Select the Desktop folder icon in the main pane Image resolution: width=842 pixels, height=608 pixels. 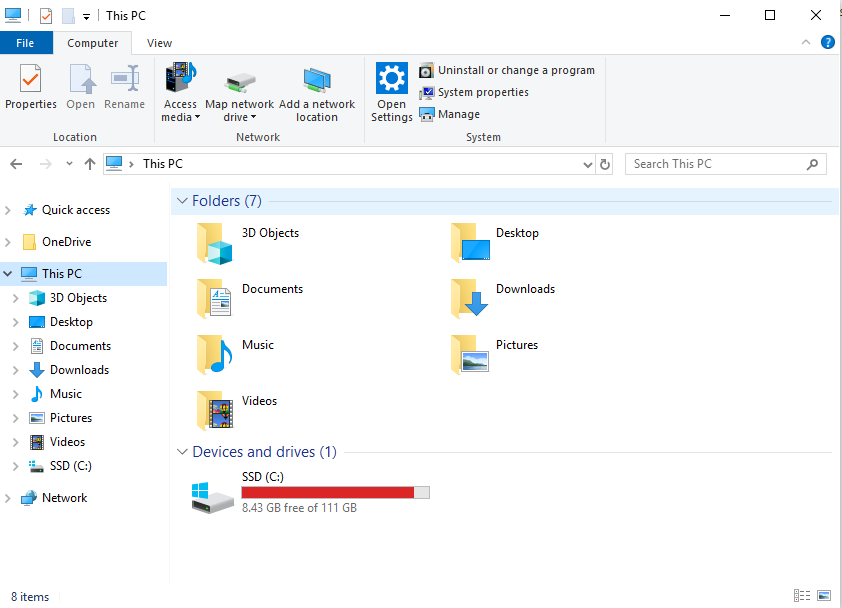click(470, 243)
